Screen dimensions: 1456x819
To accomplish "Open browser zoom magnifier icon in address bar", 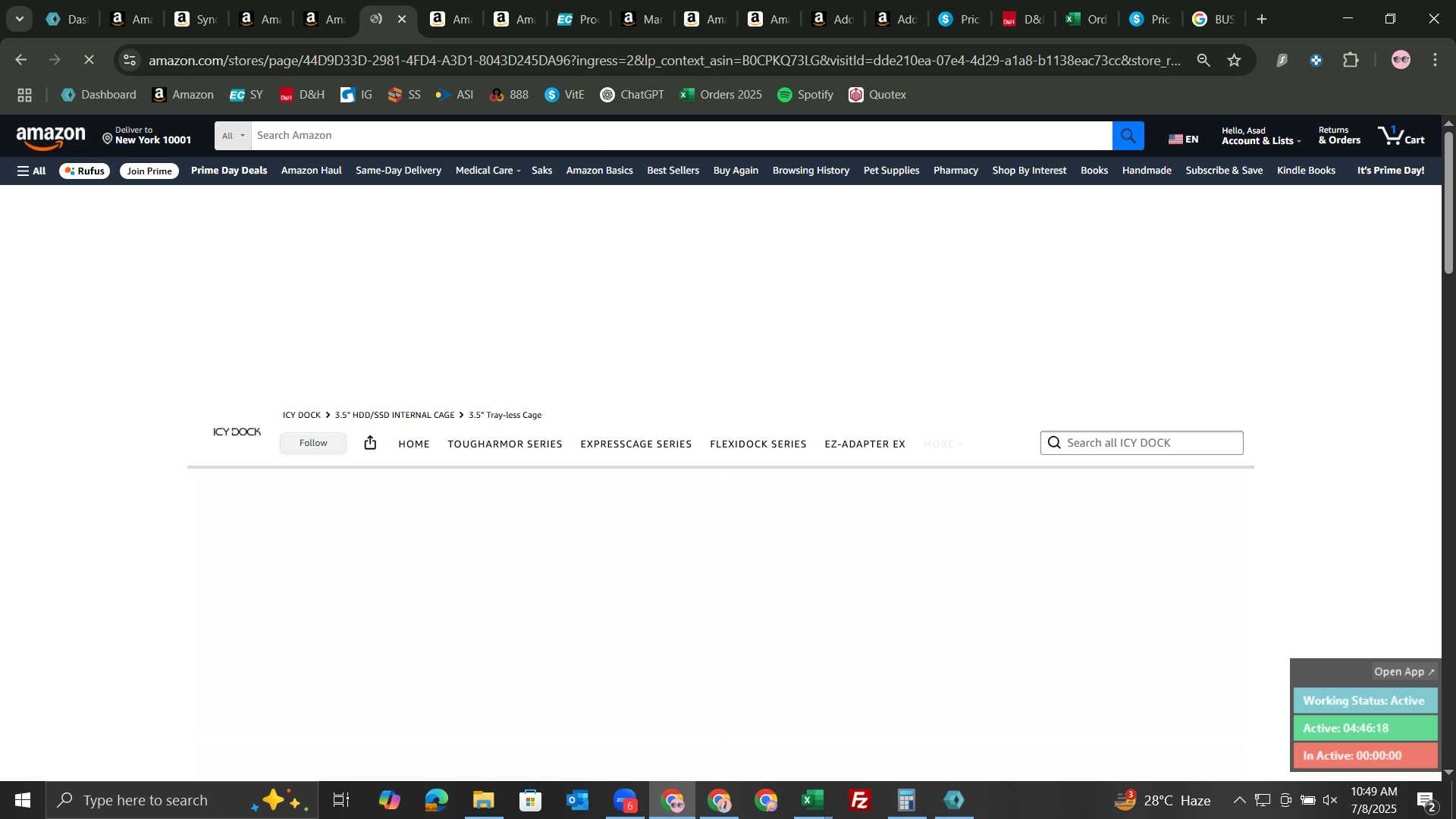I will 1203,60.
